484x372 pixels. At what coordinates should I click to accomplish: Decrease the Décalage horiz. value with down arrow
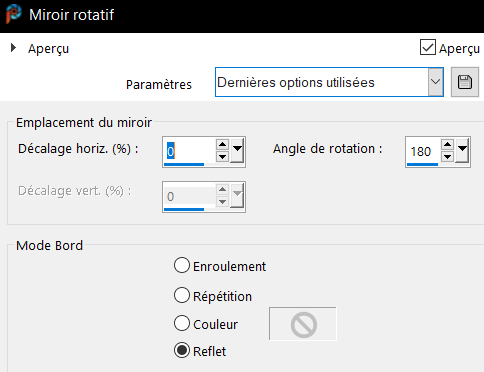pos(222,156)
